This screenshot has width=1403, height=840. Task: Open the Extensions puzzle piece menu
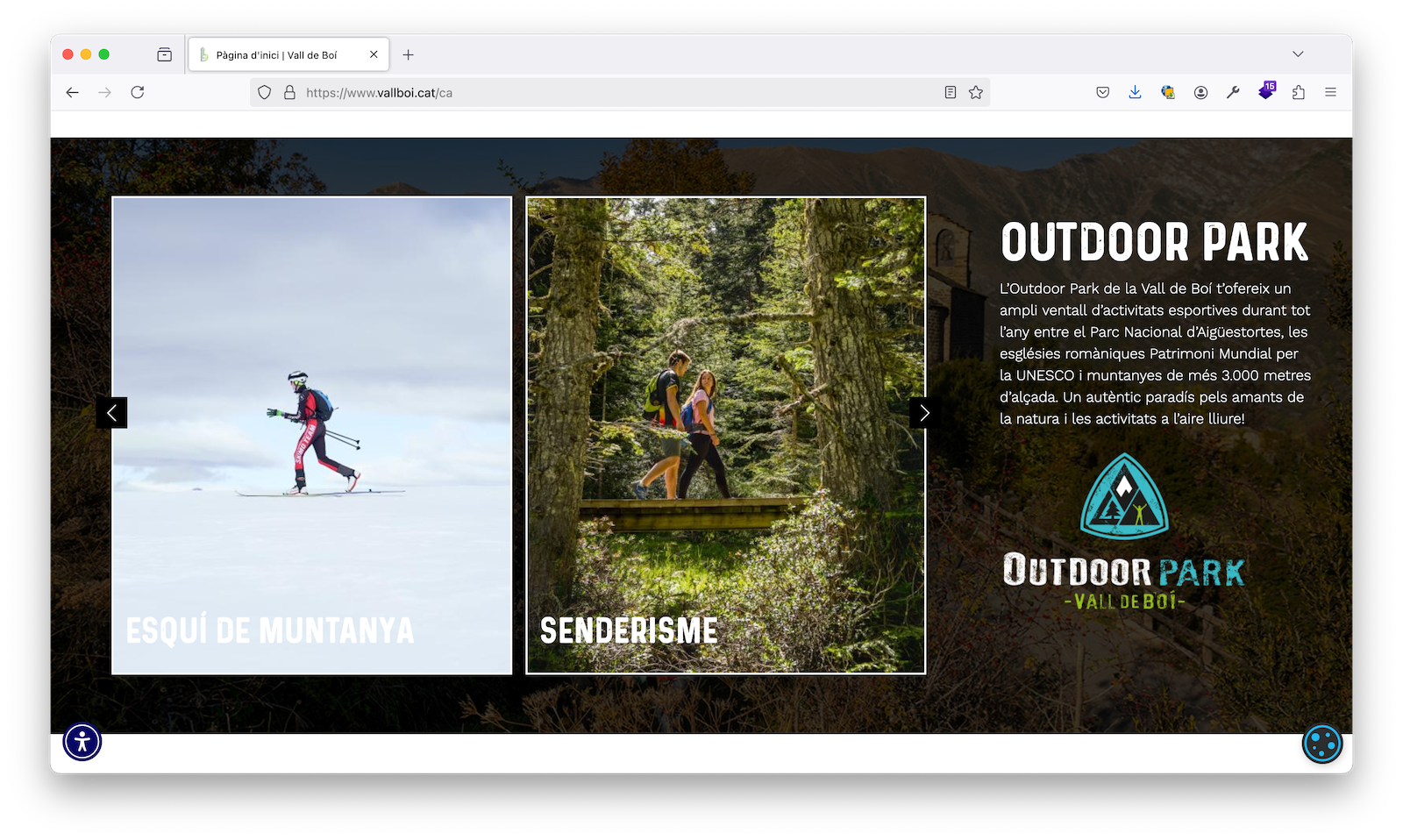[1299, 93]
